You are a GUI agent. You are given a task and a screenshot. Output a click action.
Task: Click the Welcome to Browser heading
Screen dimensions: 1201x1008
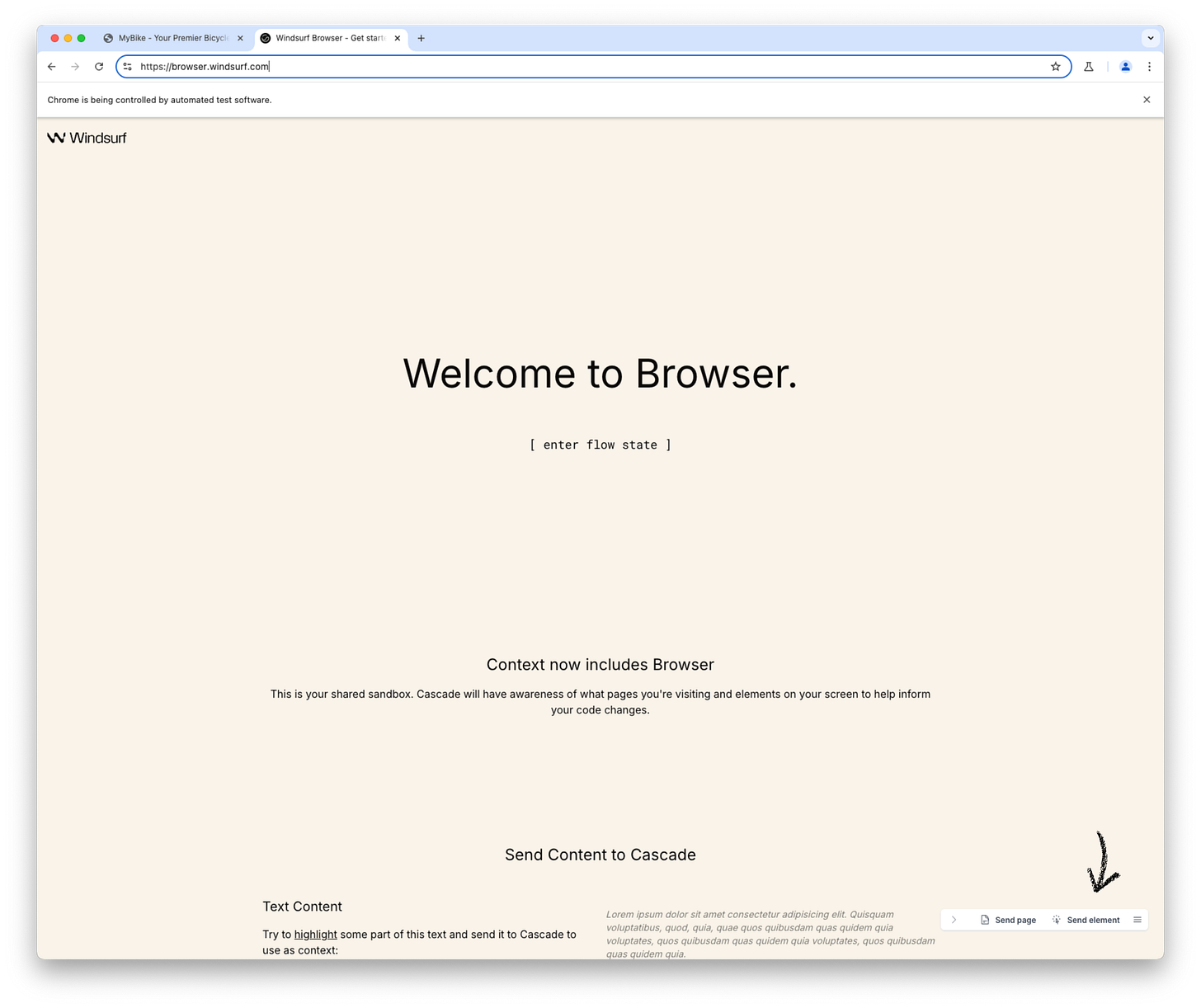[600, 374]
